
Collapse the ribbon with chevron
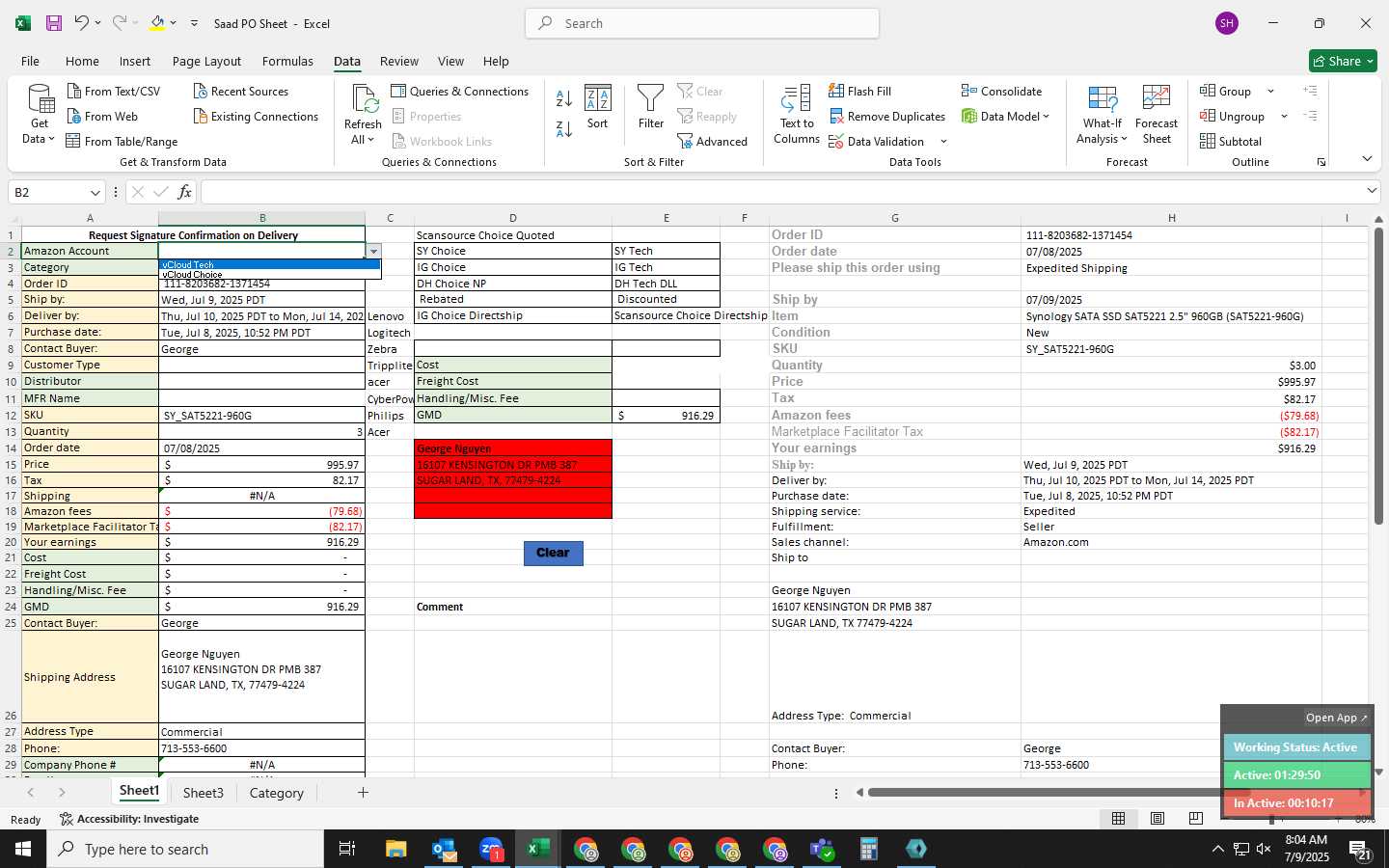click(1367, 158)
